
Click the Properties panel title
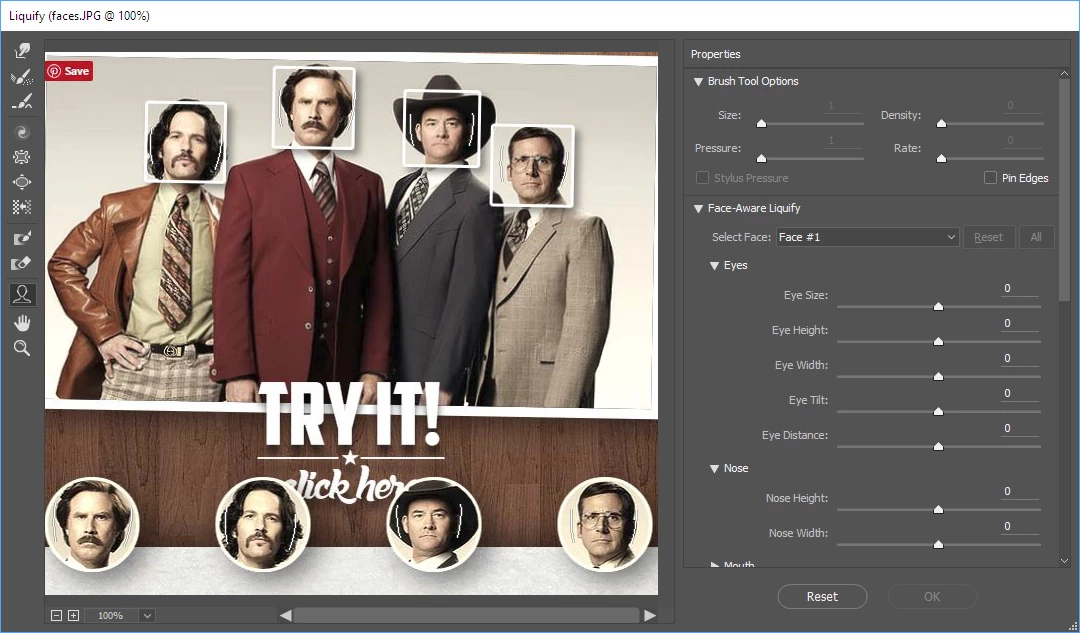[716, 54]
